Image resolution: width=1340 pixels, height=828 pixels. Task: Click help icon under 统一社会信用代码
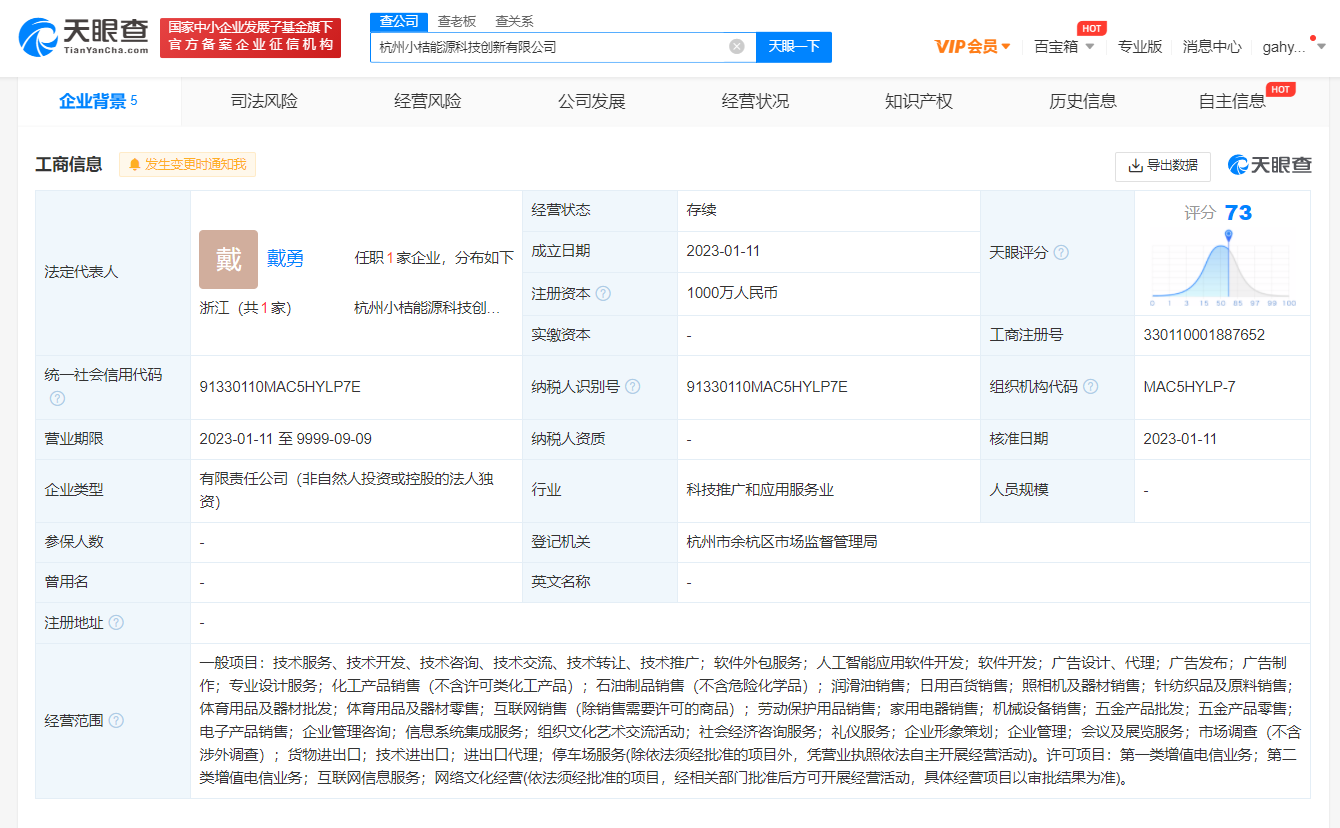click(57, 399)
